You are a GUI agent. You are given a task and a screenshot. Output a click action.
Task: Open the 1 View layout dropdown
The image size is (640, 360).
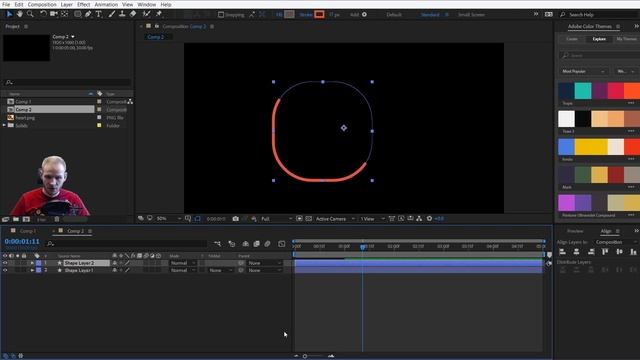click(372, 219)
